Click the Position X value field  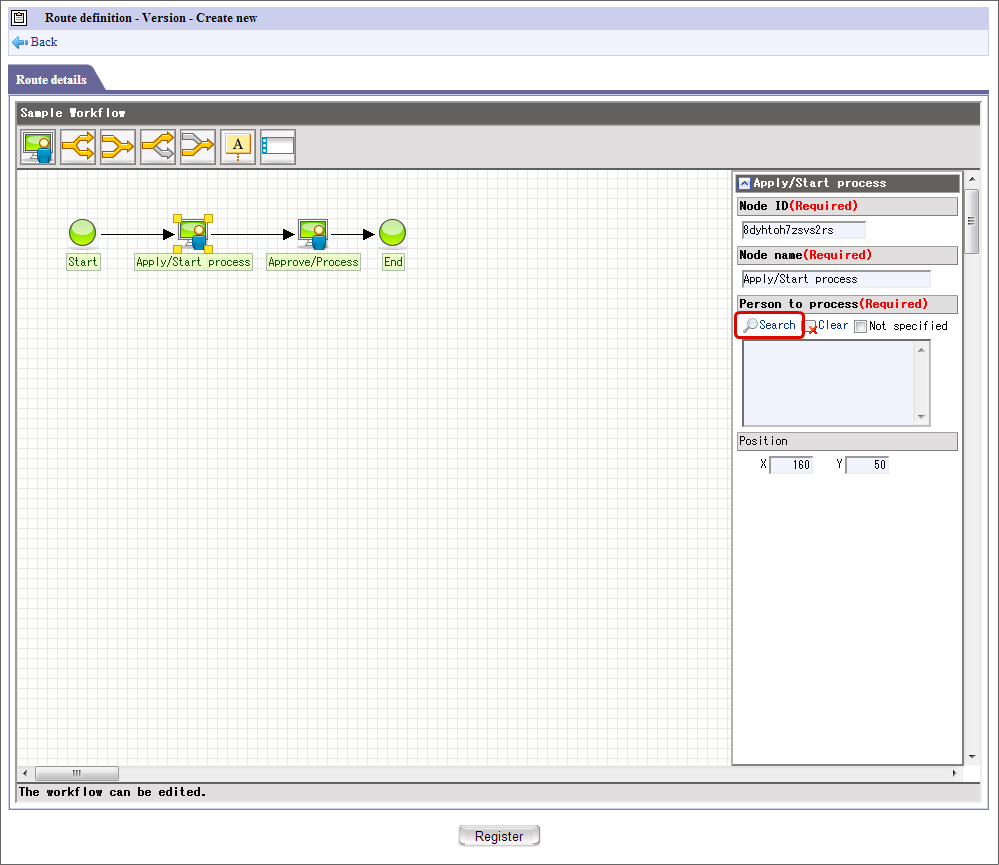tap(791, 465)
